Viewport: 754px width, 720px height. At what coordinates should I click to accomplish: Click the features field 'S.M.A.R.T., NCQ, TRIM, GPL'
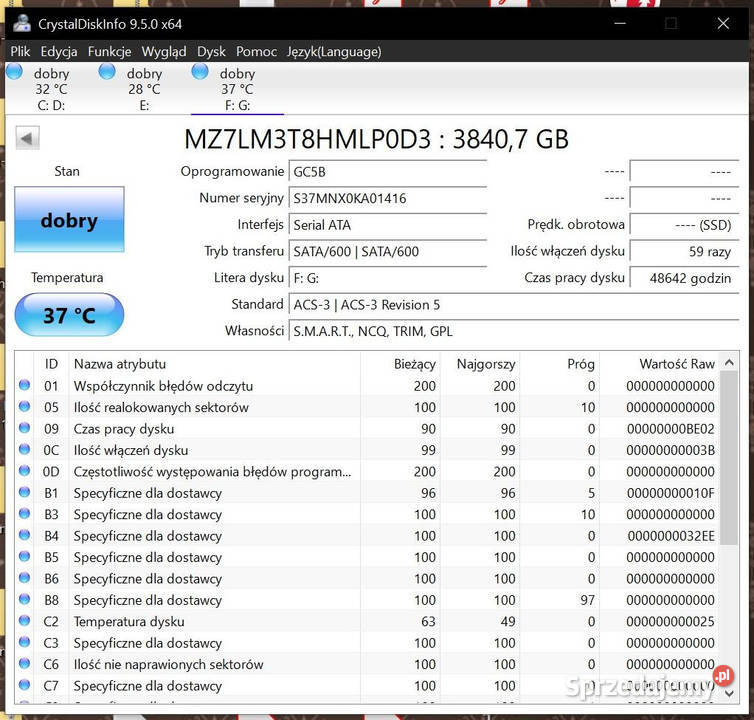(x=514, y=331)
